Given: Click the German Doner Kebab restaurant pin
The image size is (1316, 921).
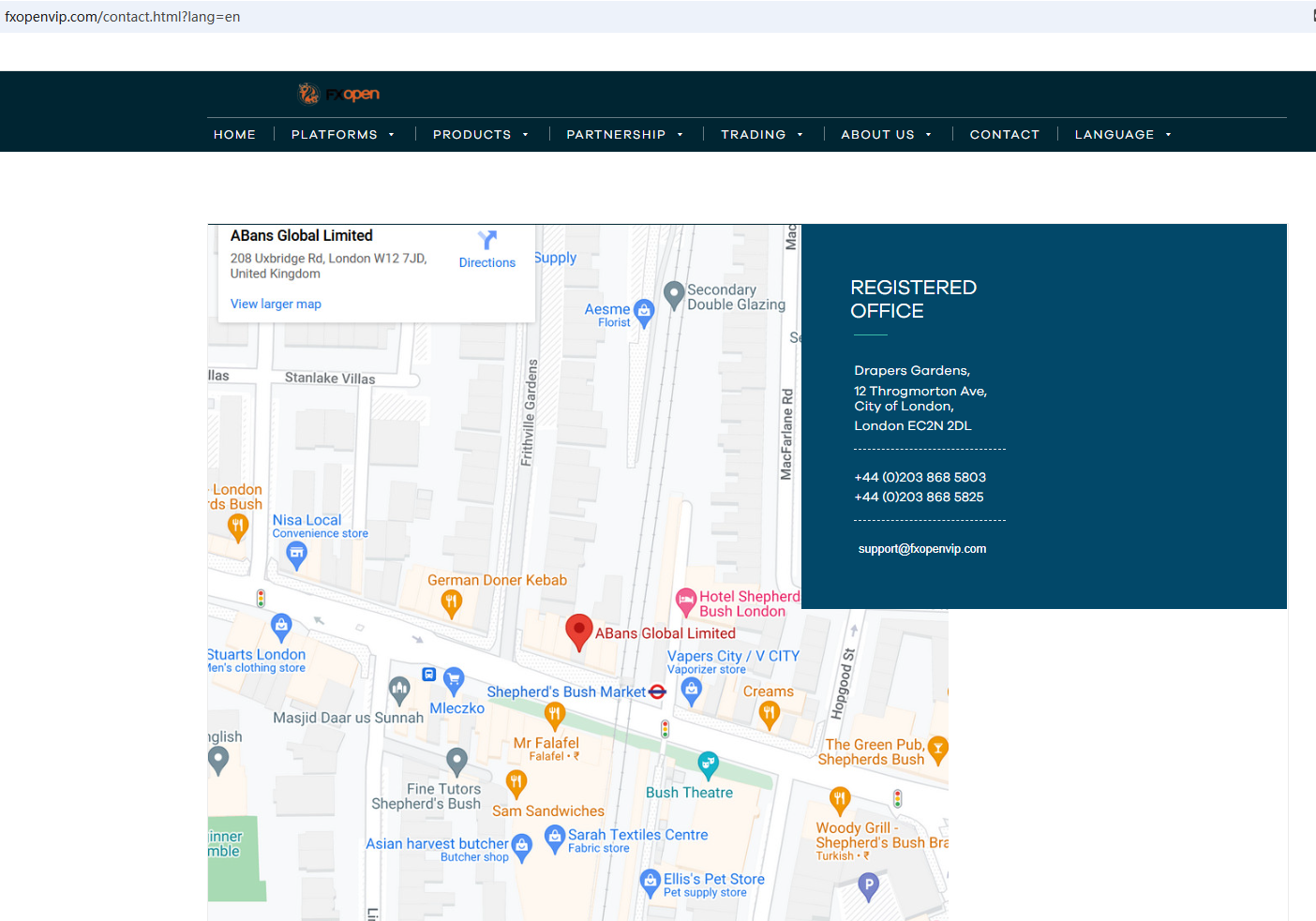Looking at the screenshot, I should click(x=452, y=602).
